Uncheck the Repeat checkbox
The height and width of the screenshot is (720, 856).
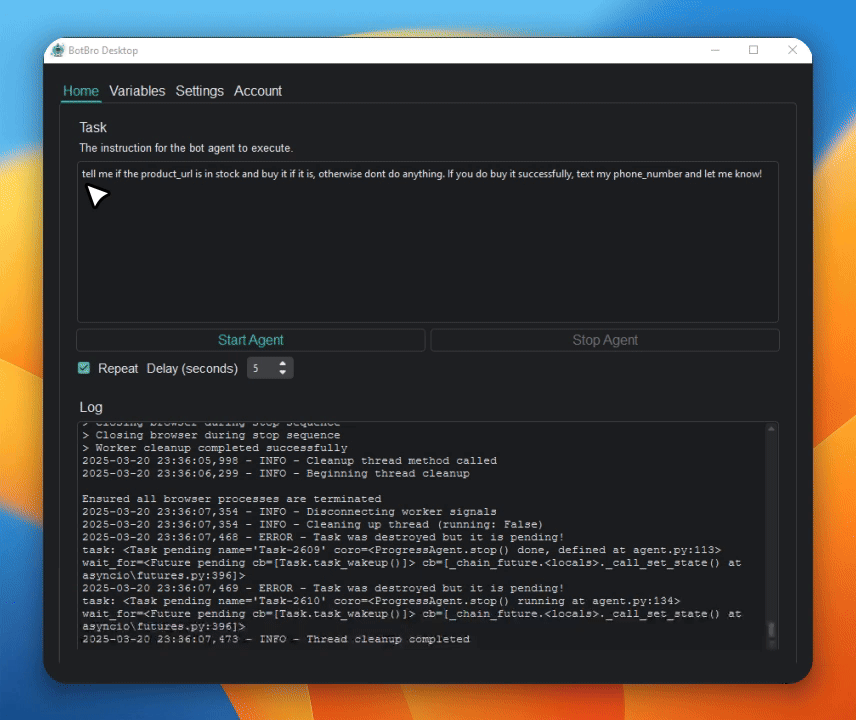(84, 368)
